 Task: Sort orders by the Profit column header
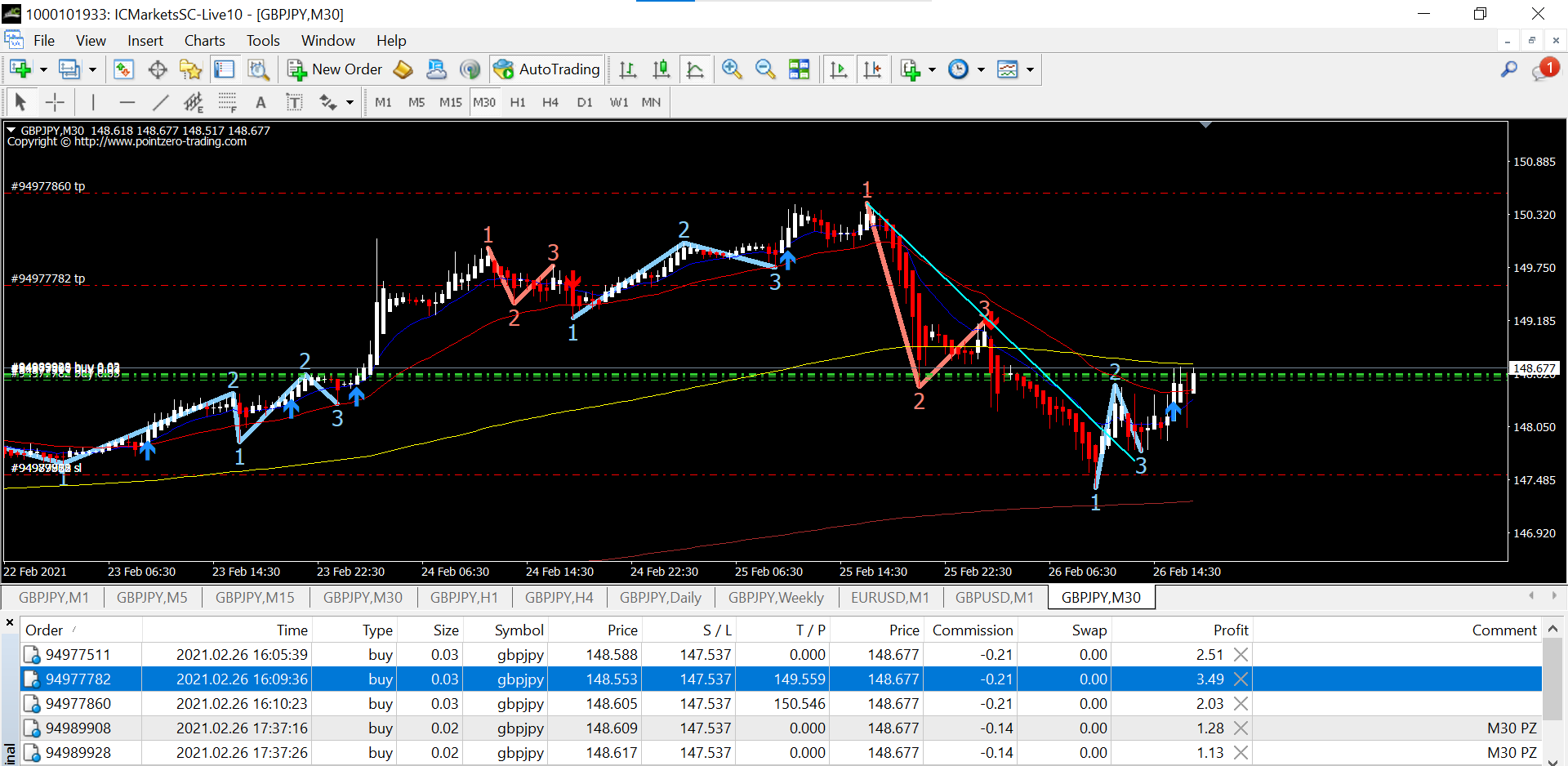click(1180, 630)
